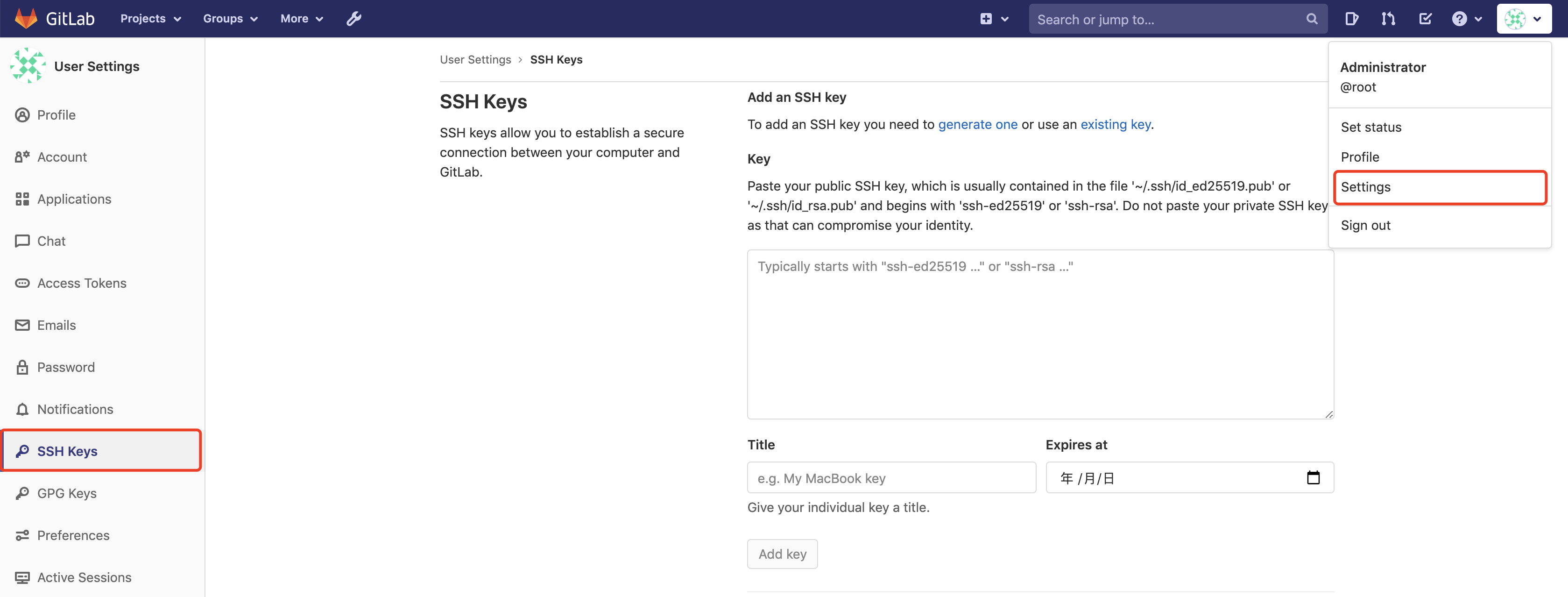The width and height of the screenshot is (1568, 597).
Task: Select Set status in user menu
Action: pos(1440,128)
